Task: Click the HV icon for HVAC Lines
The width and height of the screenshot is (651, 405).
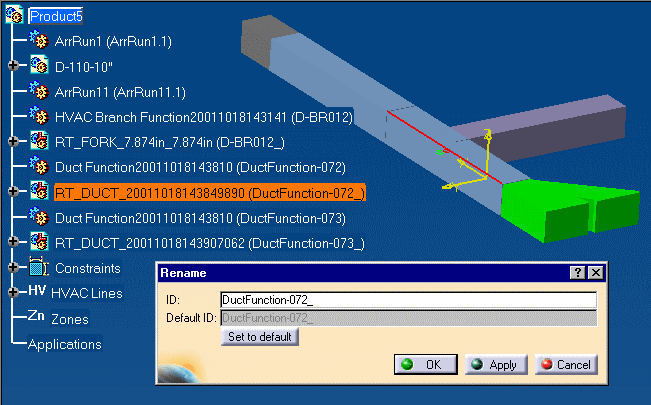Action: (x=37, y=292)
